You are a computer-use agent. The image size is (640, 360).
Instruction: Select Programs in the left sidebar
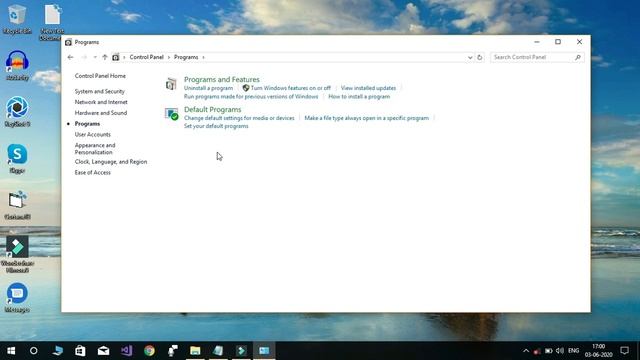(87, 124)
